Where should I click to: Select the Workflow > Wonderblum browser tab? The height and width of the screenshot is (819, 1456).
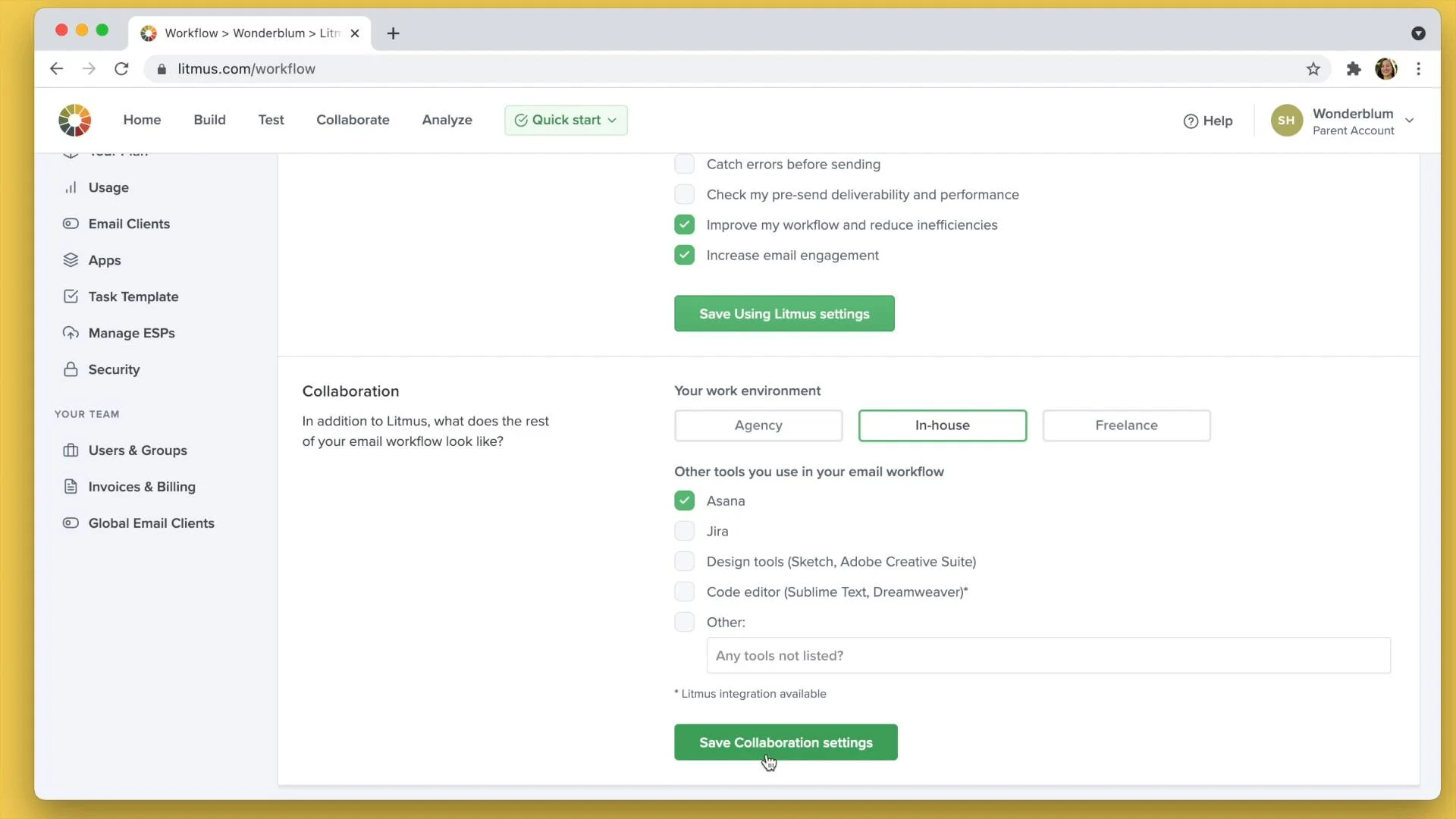[x=250, y=33]
